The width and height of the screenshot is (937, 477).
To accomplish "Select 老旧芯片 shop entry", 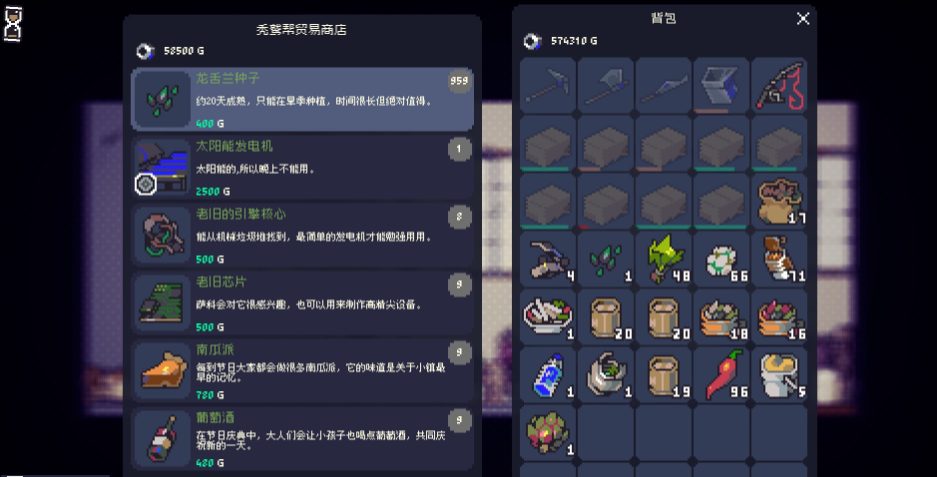I will coord(302,303).
